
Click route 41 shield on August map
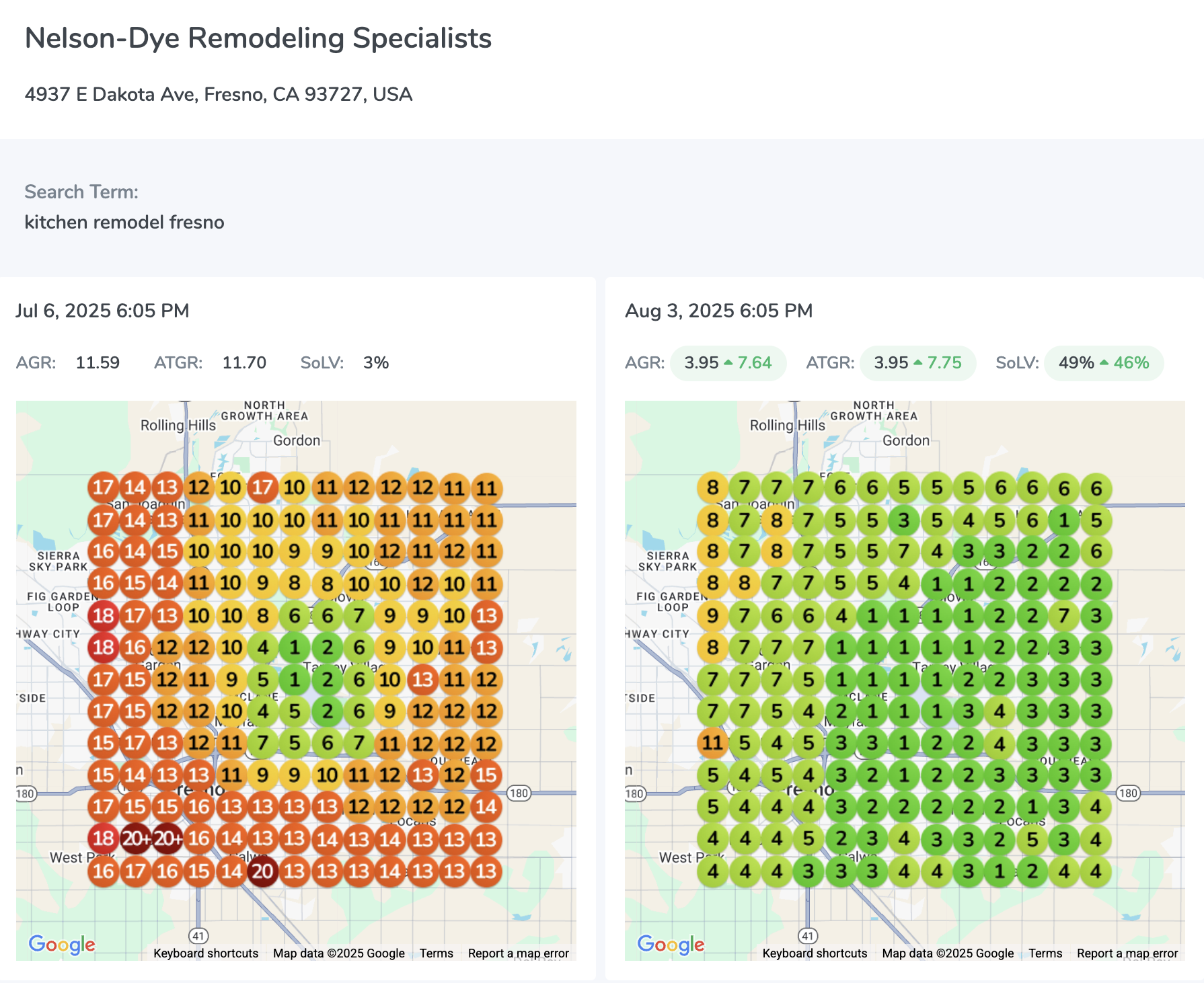807,935
